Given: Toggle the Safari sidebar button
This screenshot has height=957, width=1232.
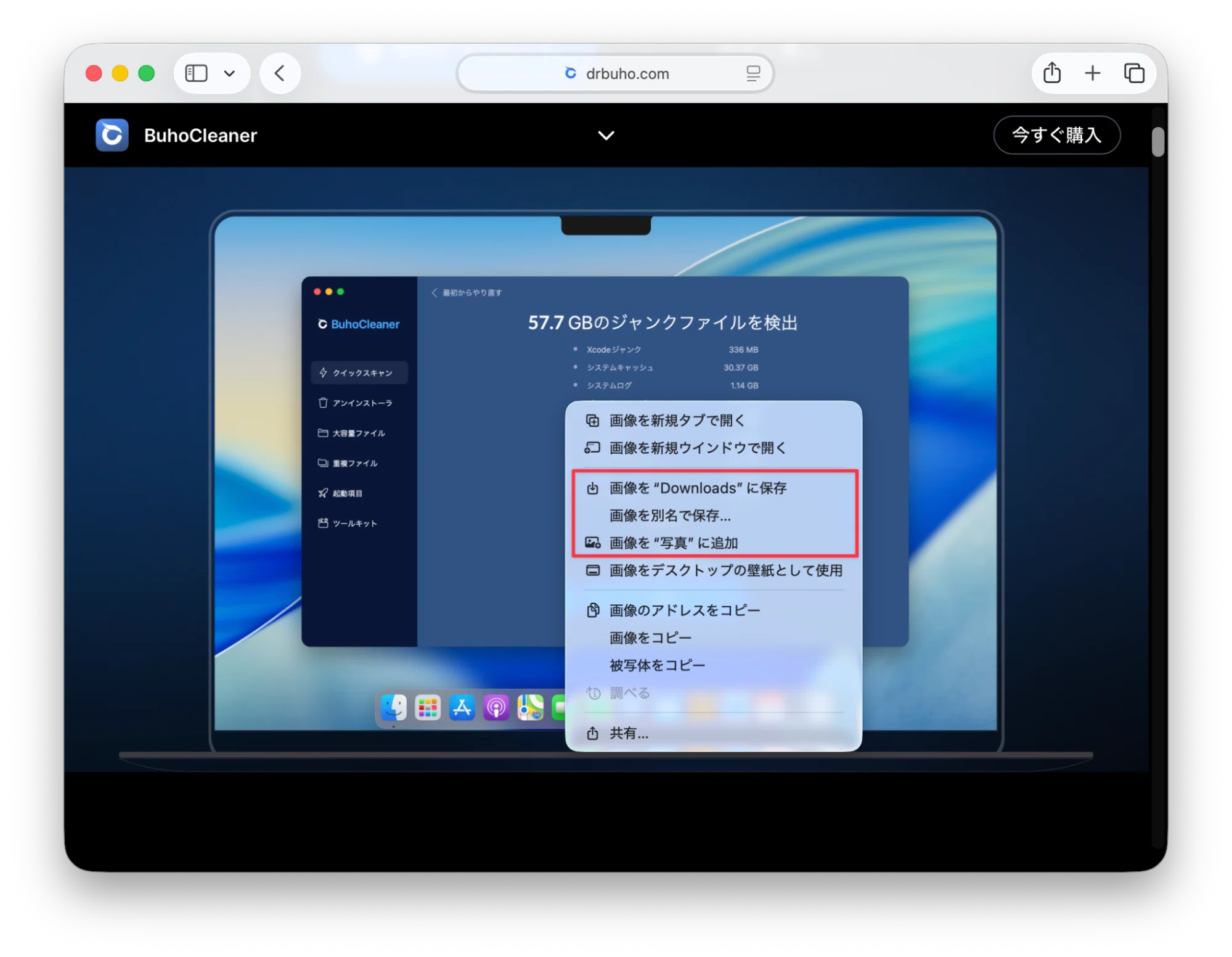Looking at the screenshot, I should tap(196, 73).
